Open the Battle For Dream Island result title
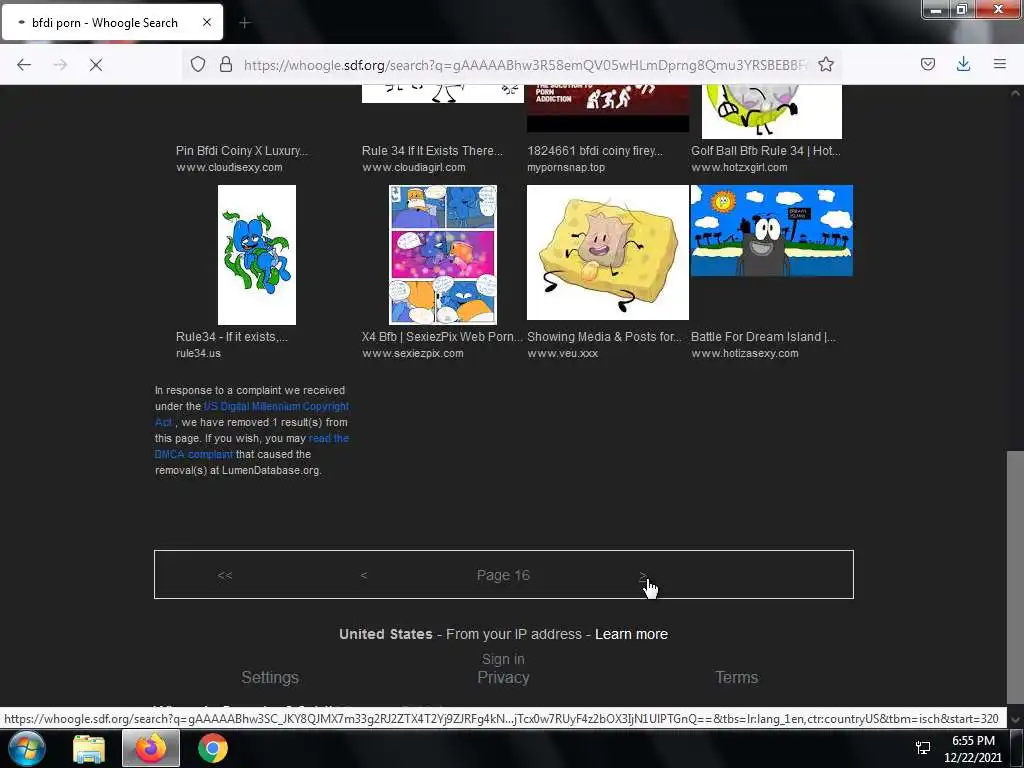The height and width of the screenshot is (768, 1024). point(763,337)
